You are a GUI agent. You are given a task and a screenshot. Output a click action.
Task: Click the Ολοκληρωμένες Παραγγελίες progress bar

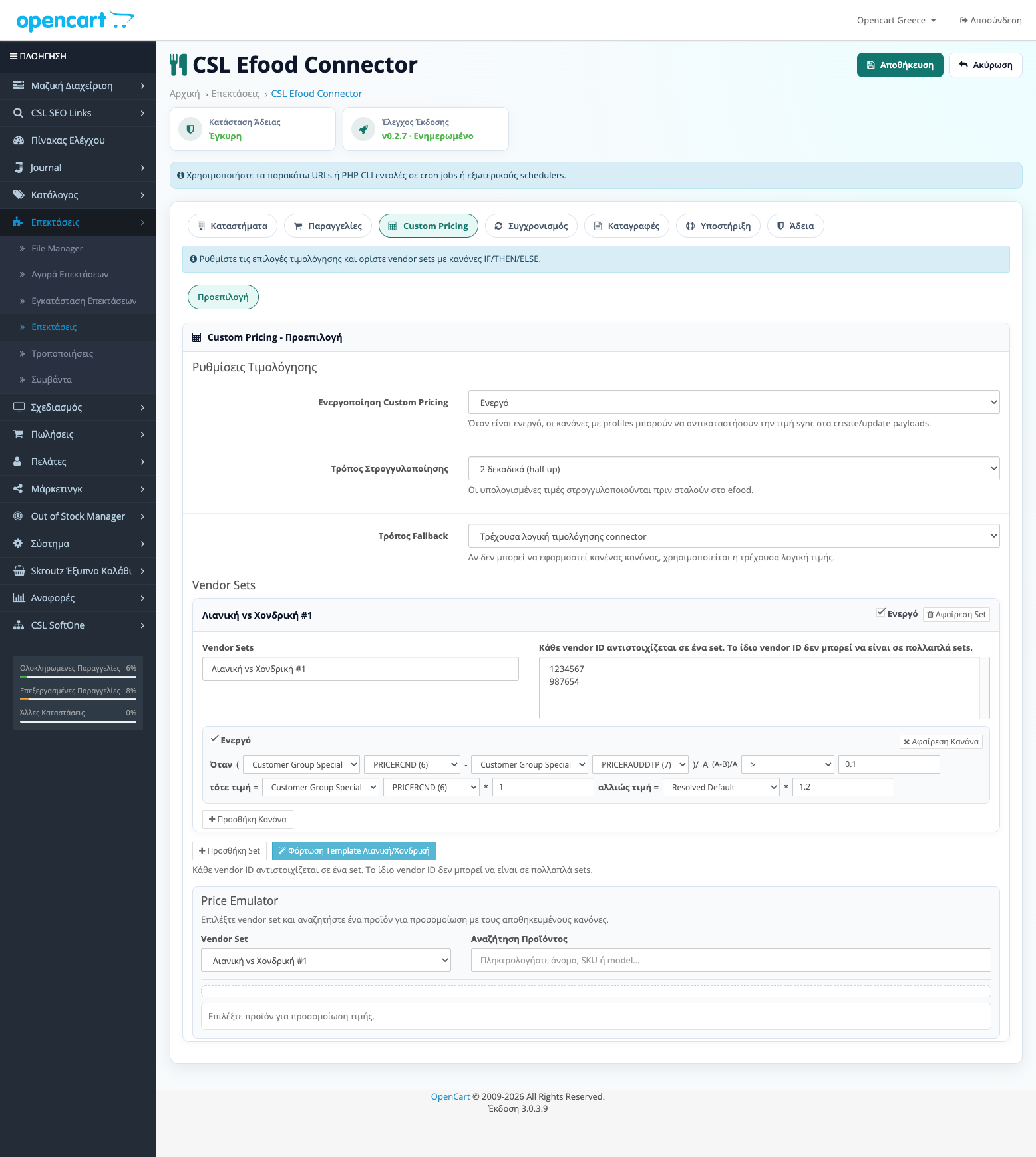pyautogui.click(x=78, y=677)
